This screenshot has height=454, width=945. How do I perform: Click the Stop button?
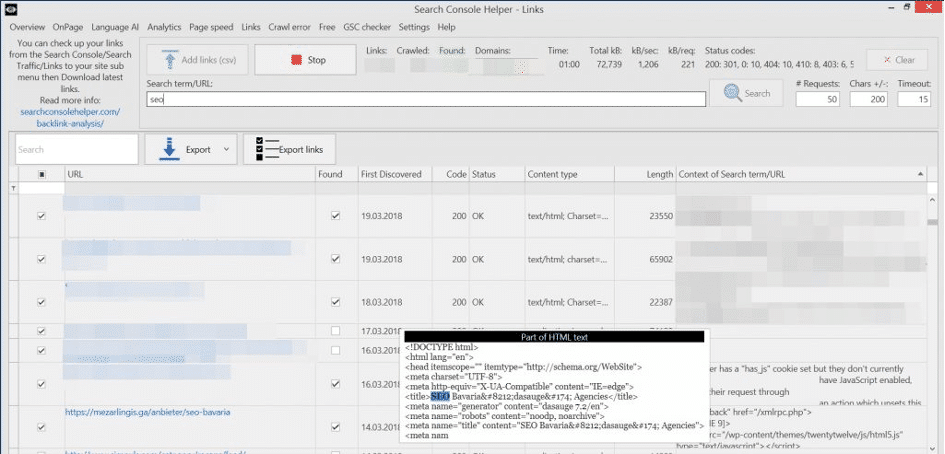306,60
